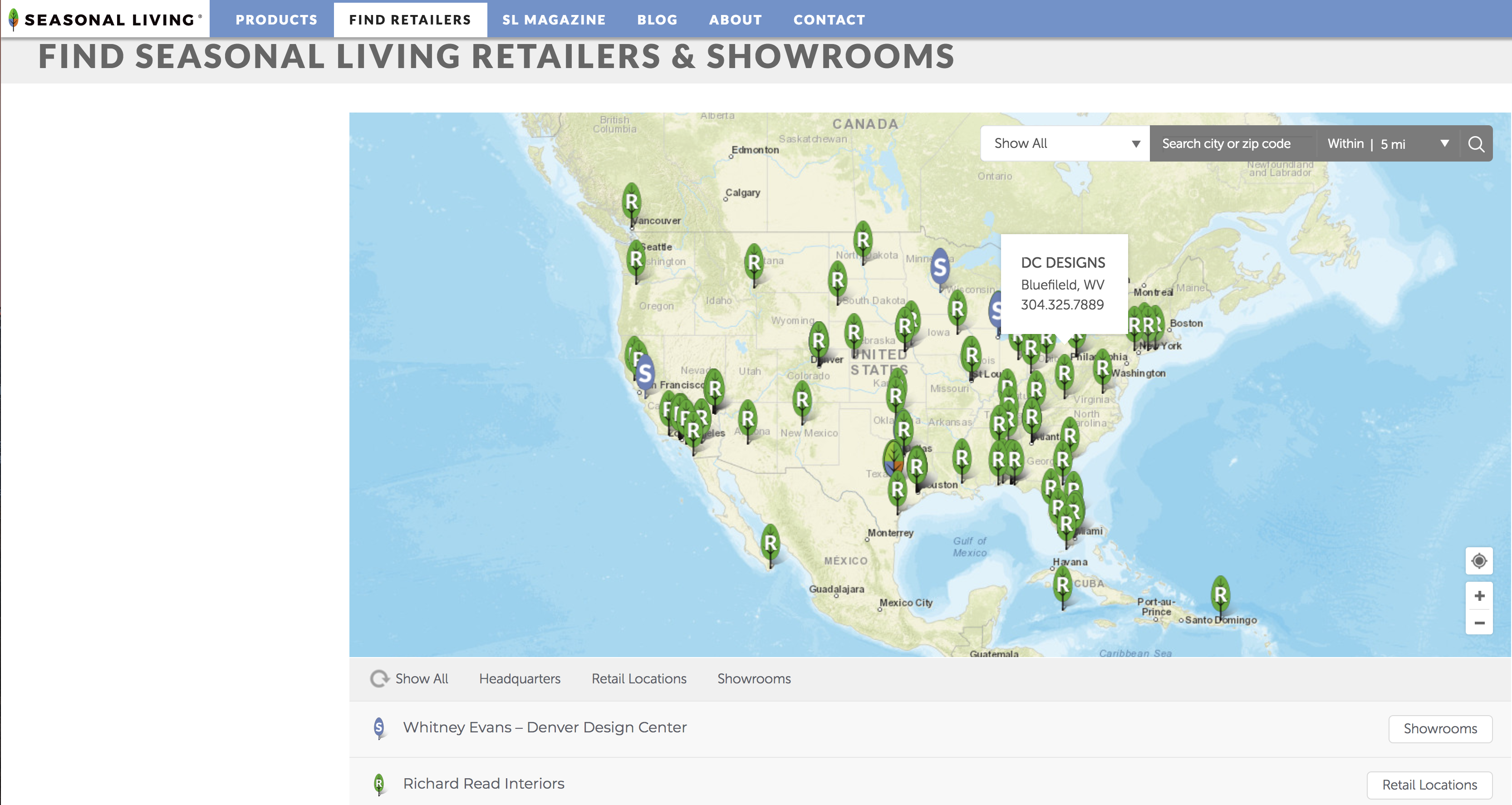Click the S showroom icon beside Whitney Evans
Screen dimensions: 1512x805
click(379, 728)
